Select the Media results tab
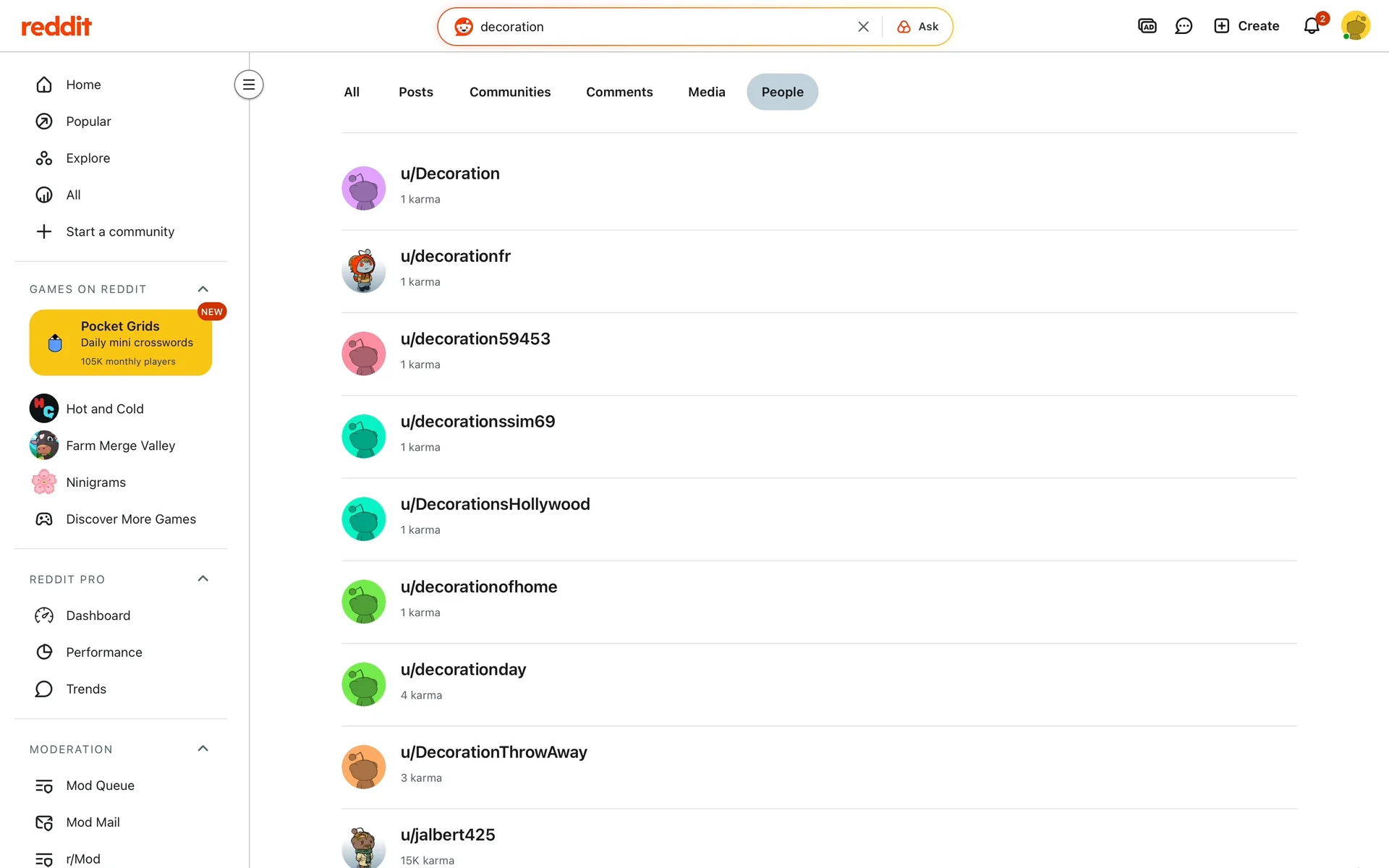1389x868 pixels. [x=706, y=92]
